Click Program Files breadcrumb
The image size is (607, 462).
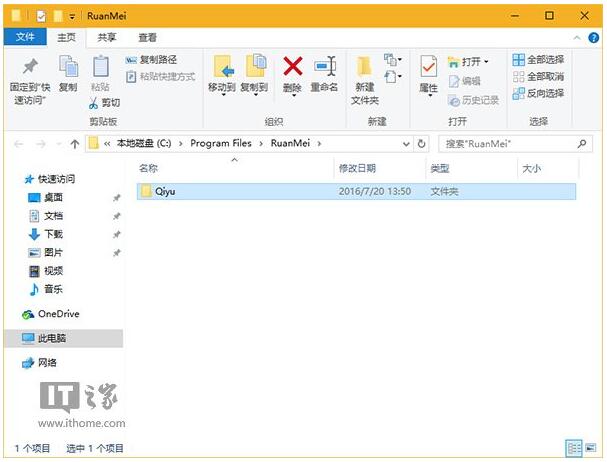point(221,143)
